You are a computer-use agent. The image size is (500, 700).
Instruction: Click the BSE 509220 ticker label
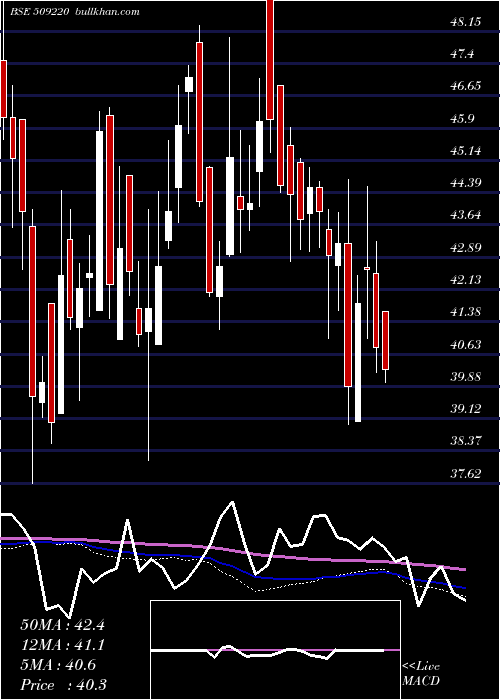click(x=39, y=12)
